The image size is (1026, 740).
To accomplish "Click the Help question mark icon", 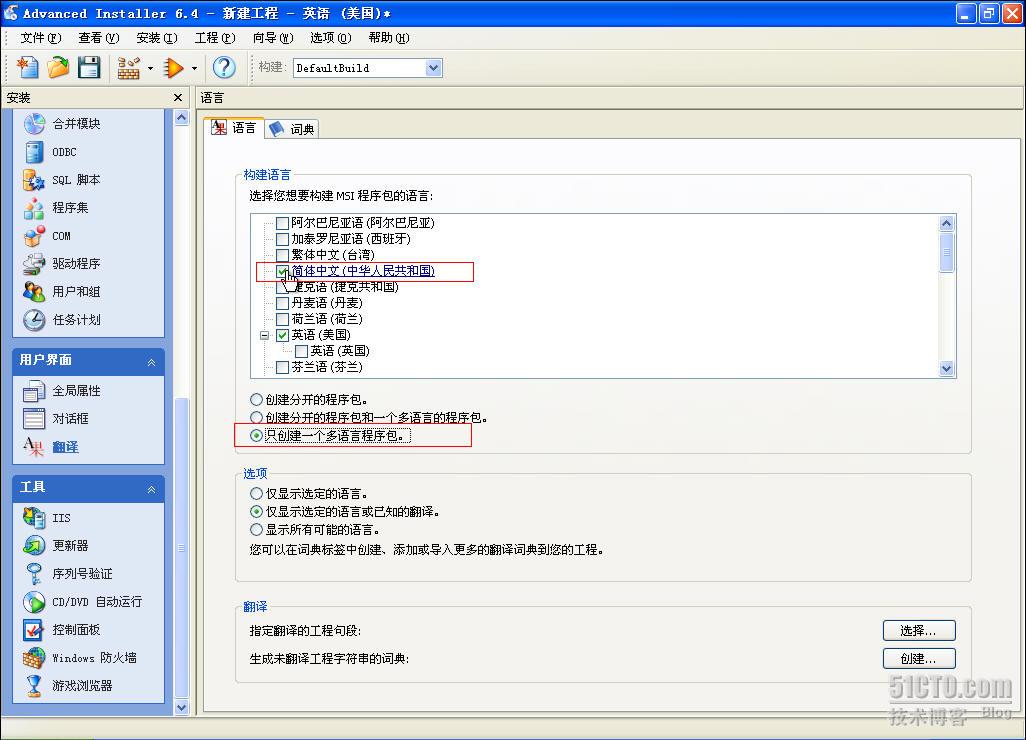I will [x=224, y=67].
